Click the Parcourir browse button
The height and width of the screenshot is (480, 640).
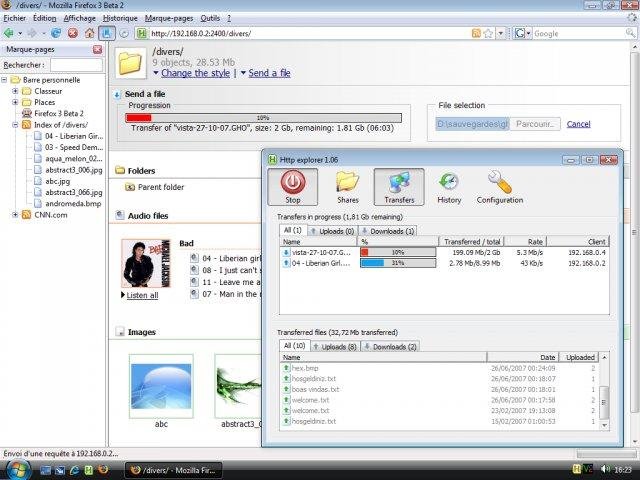point(535,124)
